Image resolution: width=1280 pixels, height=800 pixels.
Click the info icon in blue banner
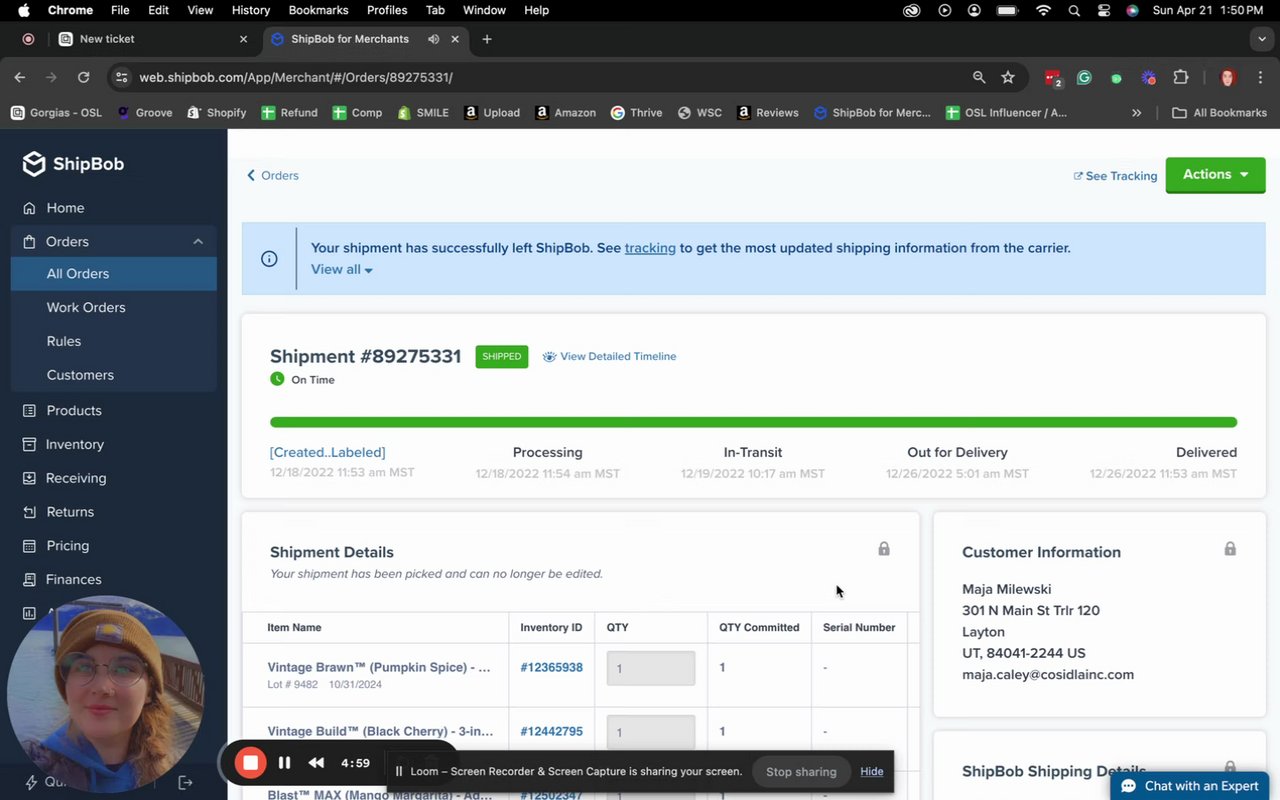(269, 259)
